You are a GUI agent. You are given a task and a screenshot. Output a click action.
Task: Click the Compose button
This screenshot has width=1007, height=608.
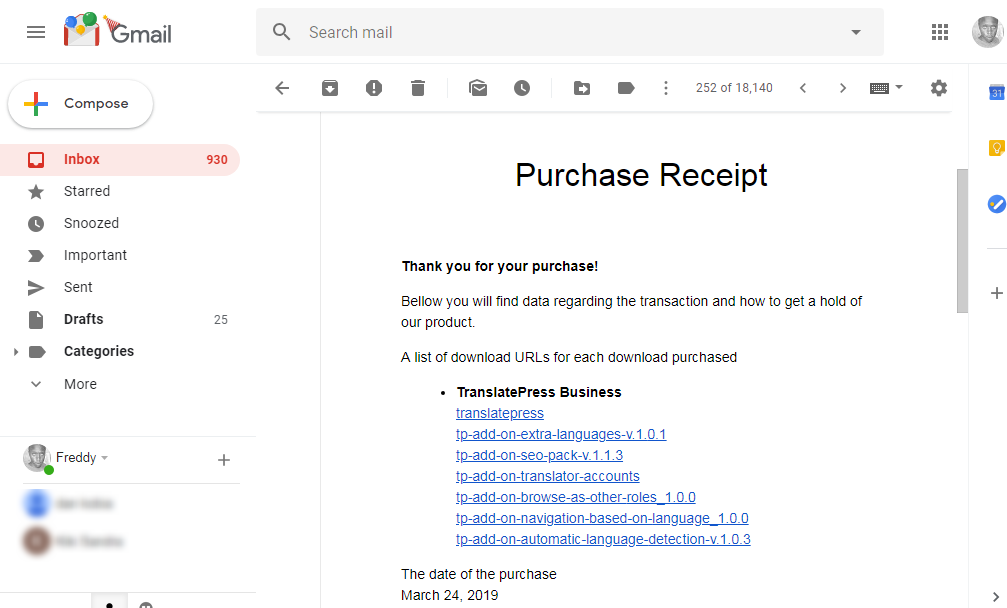[81, 104]
